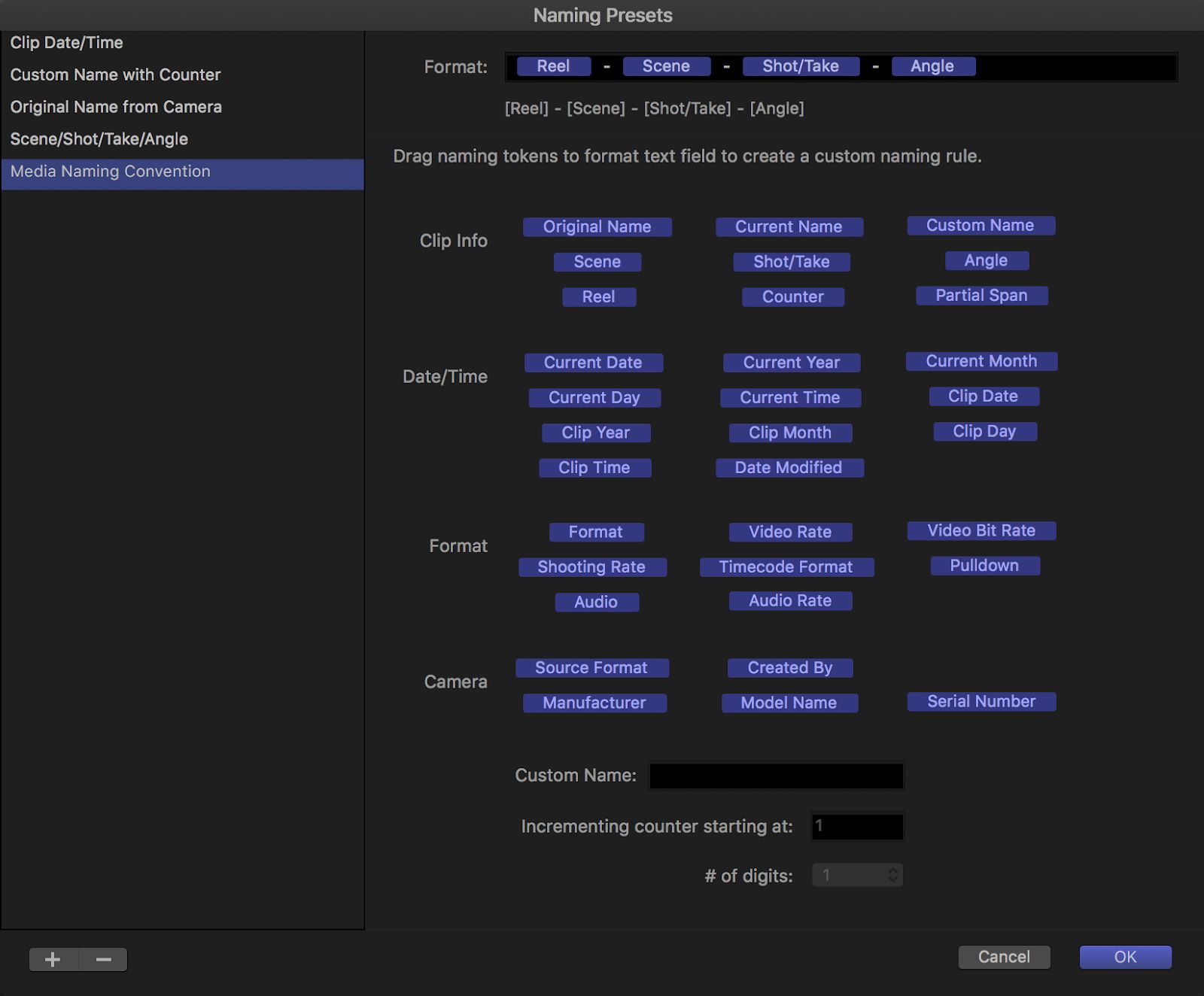Pick the Original Name token

tap(597, 227)
